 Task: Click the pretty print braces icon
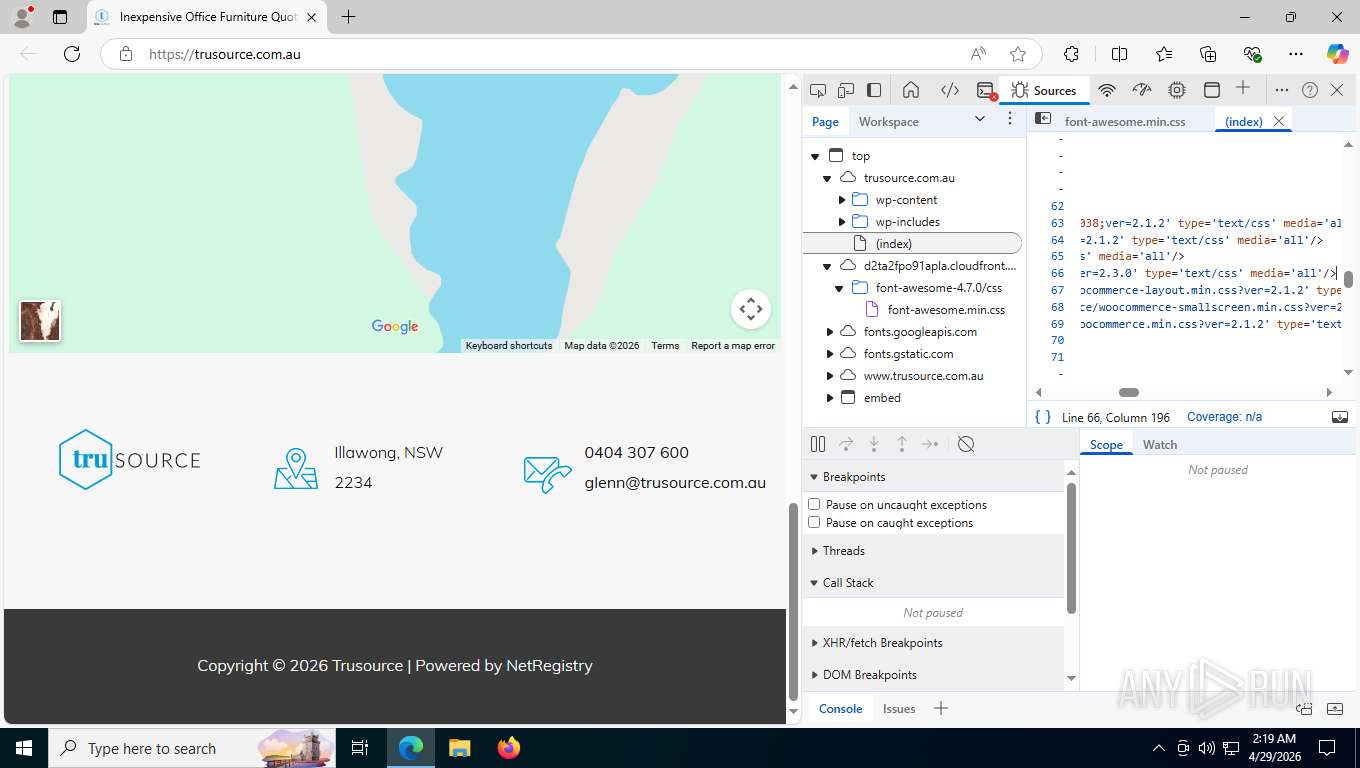pyautogui.click(x=1043, y=417)
